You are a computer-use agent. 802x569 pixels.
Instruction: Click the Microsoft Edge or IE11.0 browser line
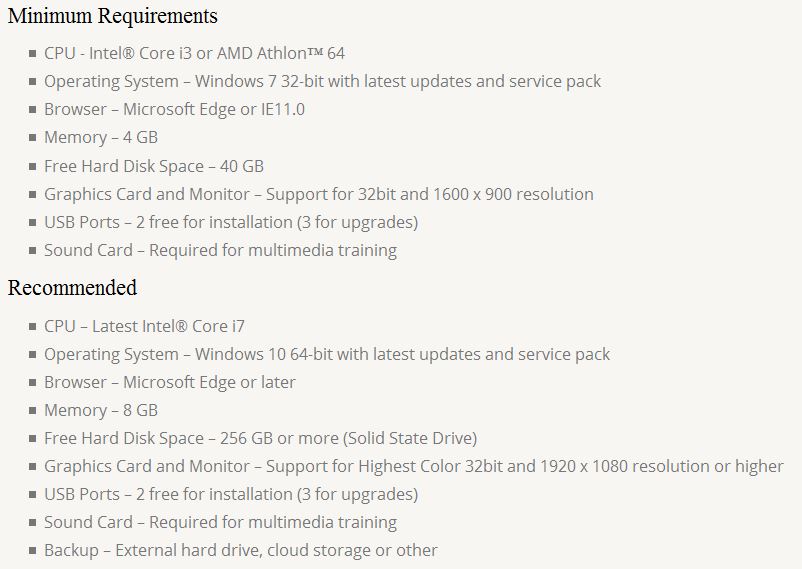coord(174,109)
